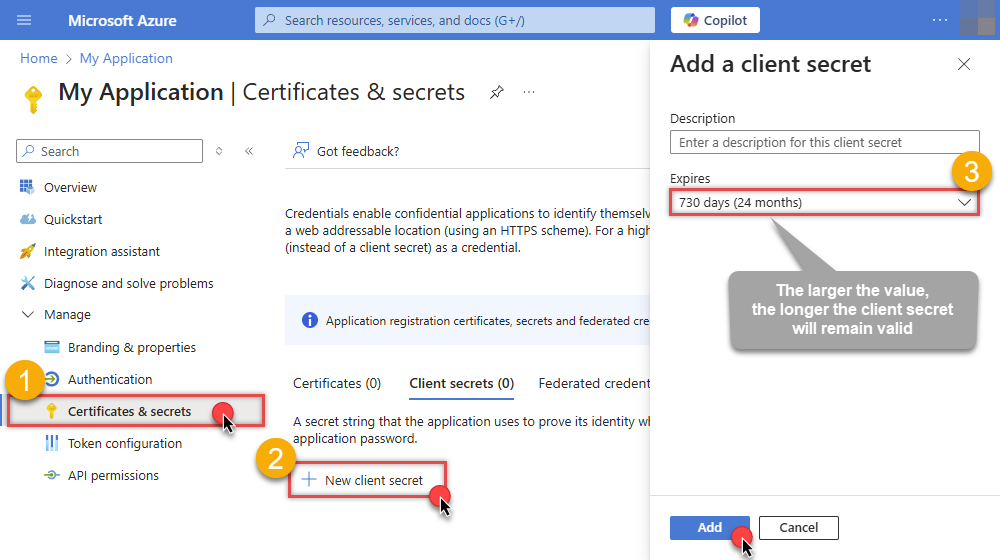Open My Application breadcrumb link
This screenshot has height=560, width=1000.
coord(126,58)
